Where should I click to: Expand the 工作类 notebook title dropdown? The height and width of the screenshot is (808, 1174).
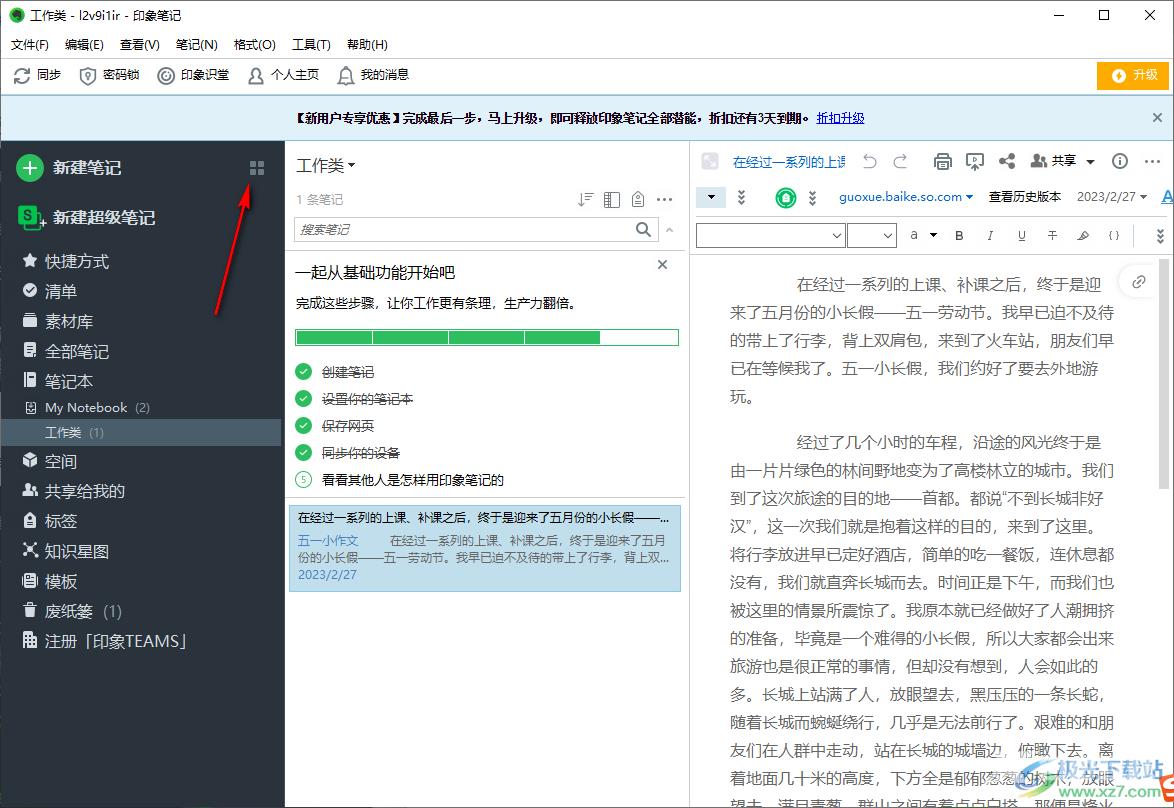tap(326, 165)
